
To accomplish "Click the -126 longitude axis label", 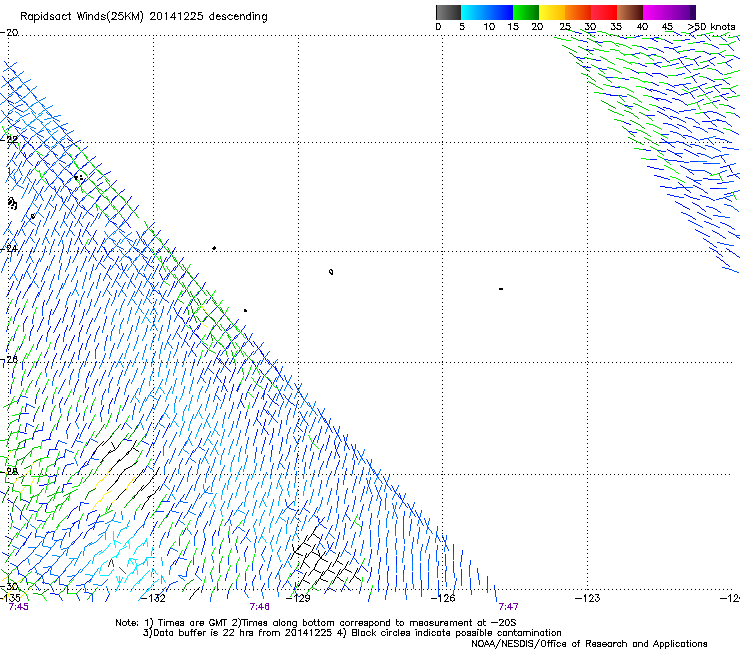I will (443, 598).
